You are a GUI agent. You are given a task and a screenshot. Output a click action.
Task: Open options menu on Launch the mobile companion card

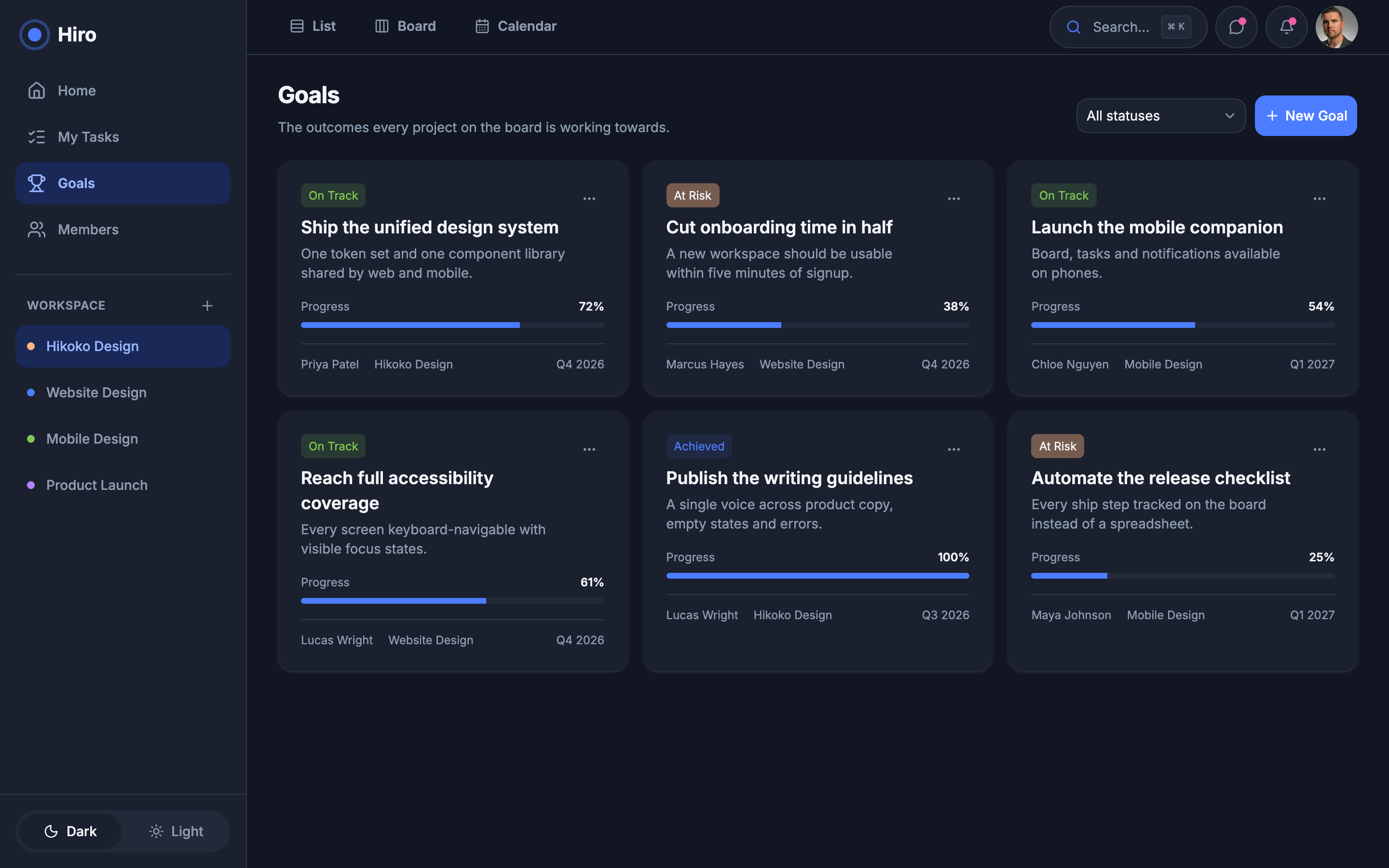1319,199
